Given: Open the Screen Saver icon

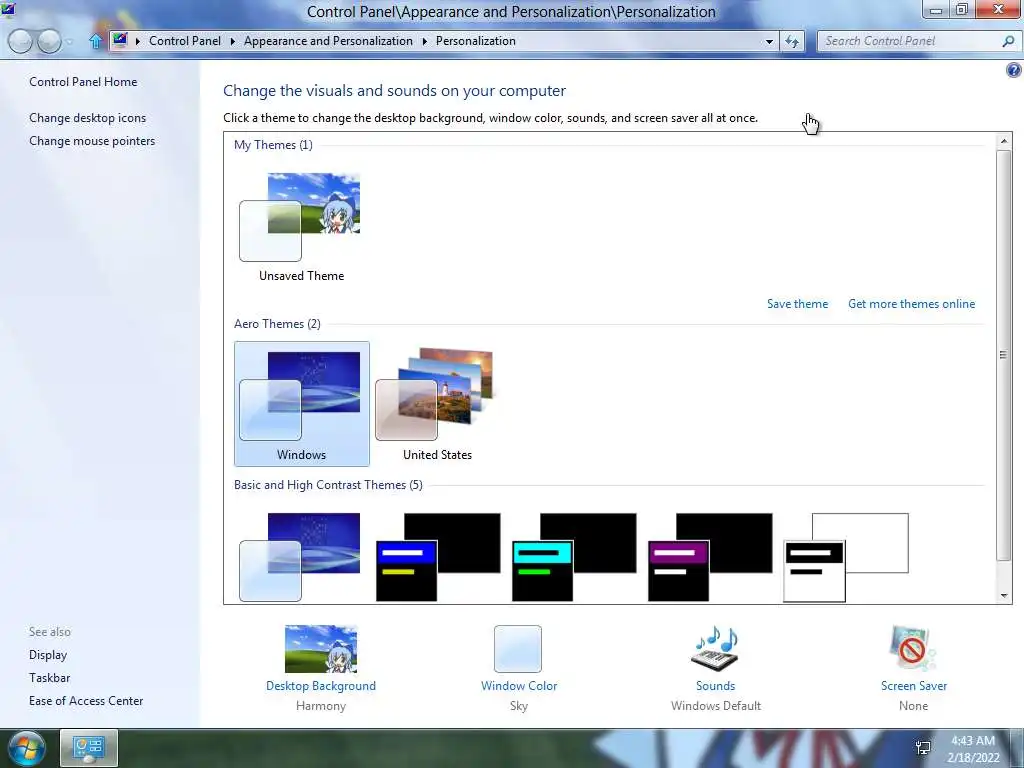Looking at the screenshot, I should pyautogui.click(x=913, y=648).
